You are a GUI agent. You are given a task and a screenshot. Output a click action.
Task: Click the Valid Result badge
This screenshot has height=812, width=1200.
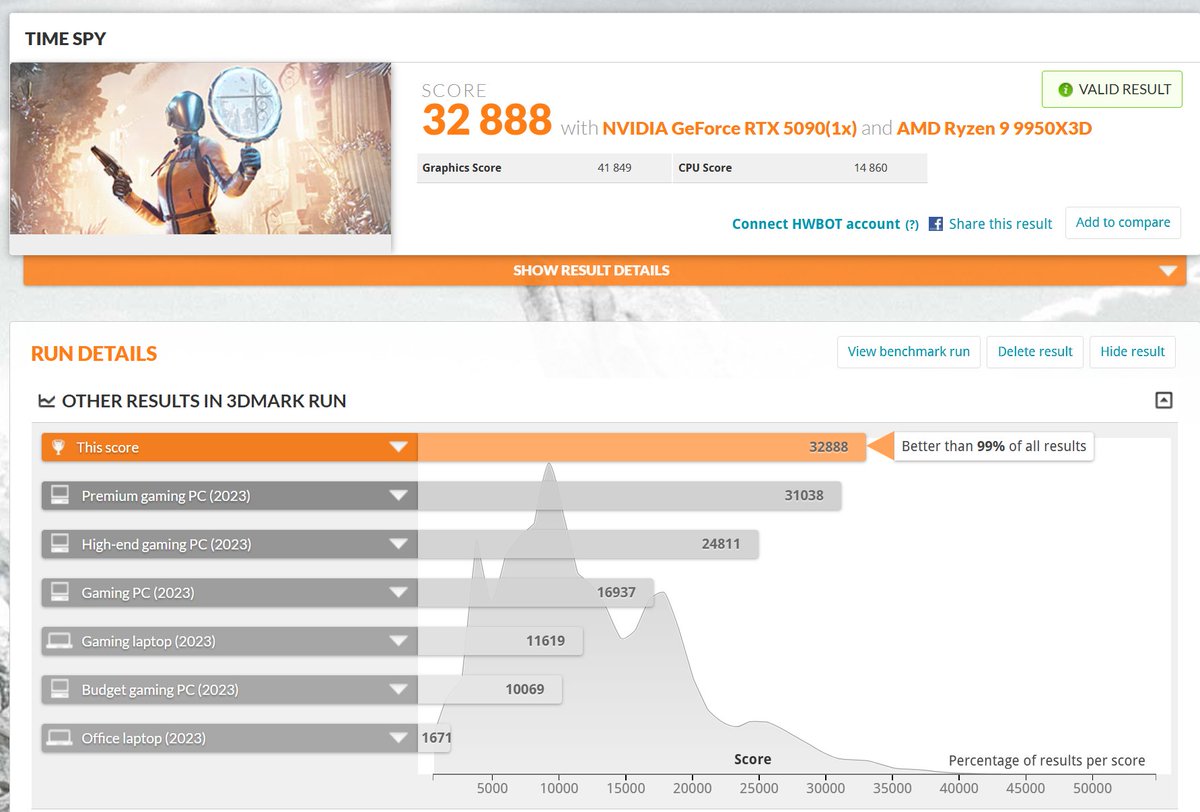coord(1112,89)
